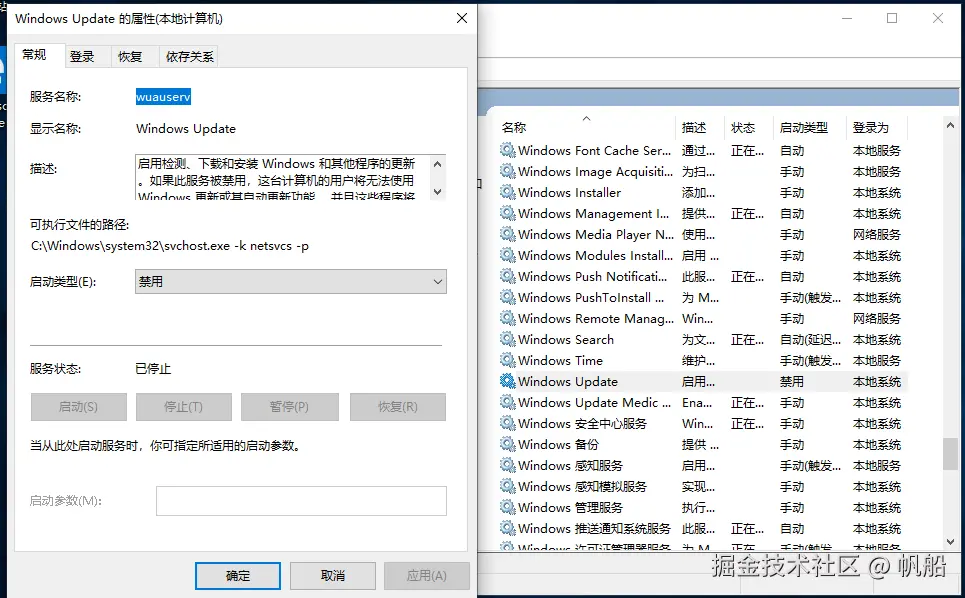This screenshot has height=598, width=965.
Task: Select the Windows 备份 service name
Action: pyautogui.click(x=558, y=444)
